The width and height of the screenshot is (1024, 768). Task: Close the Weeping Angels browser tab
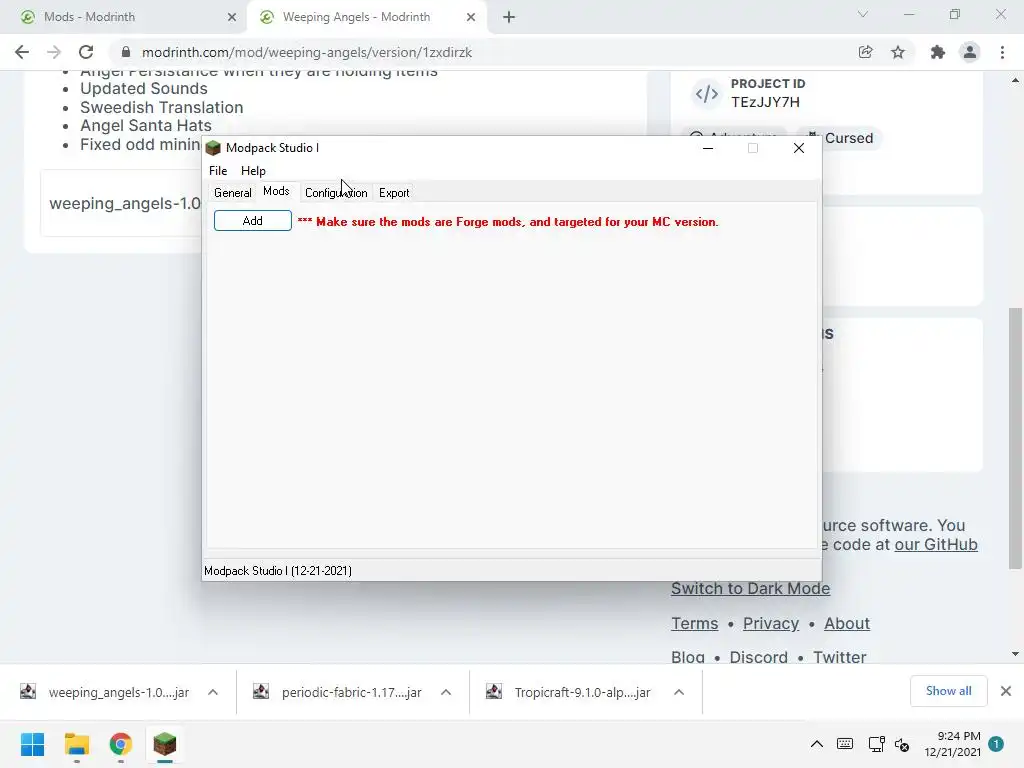tap(471, 18)
